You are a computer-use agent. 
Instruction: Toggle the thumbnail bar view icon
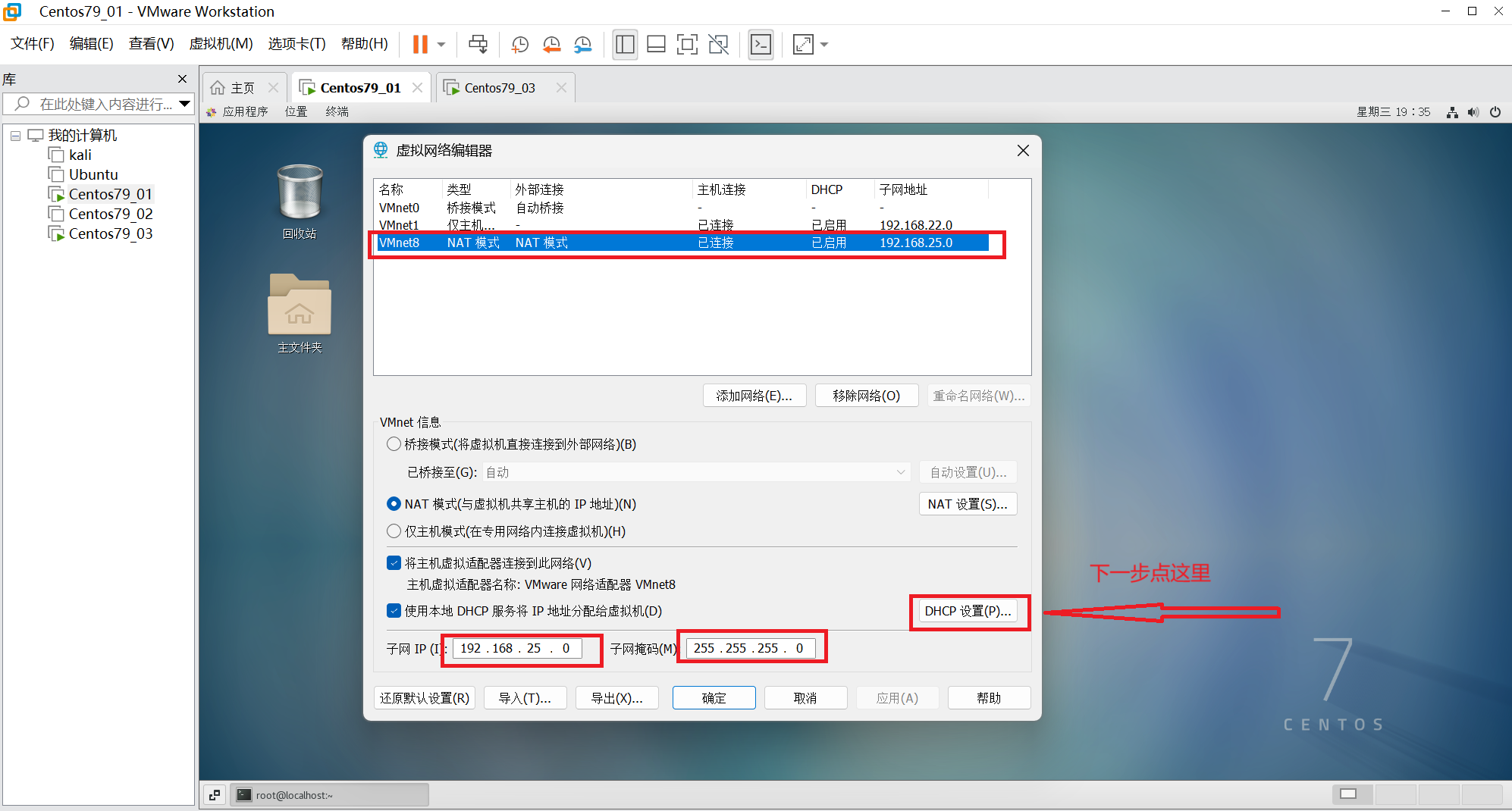tap(656, 45)
